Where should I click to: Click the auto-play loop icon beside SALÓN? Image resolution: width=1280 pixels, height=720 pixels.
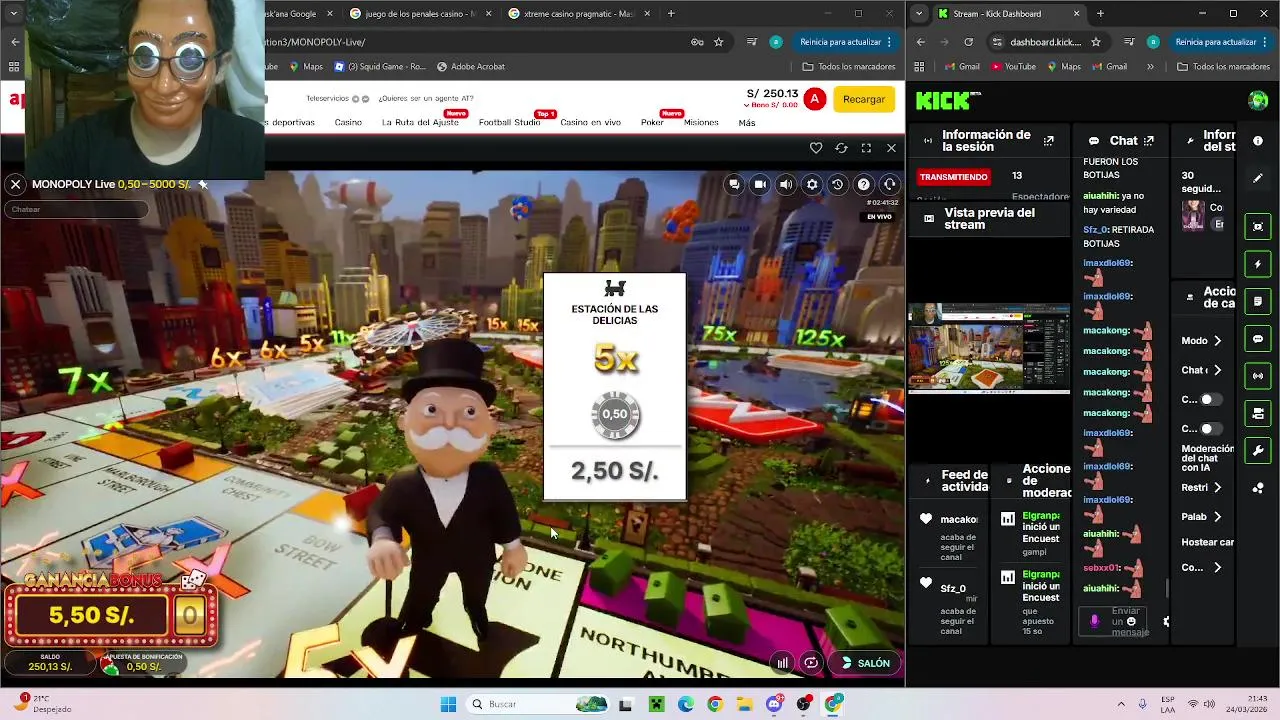[x=811, y=663]
